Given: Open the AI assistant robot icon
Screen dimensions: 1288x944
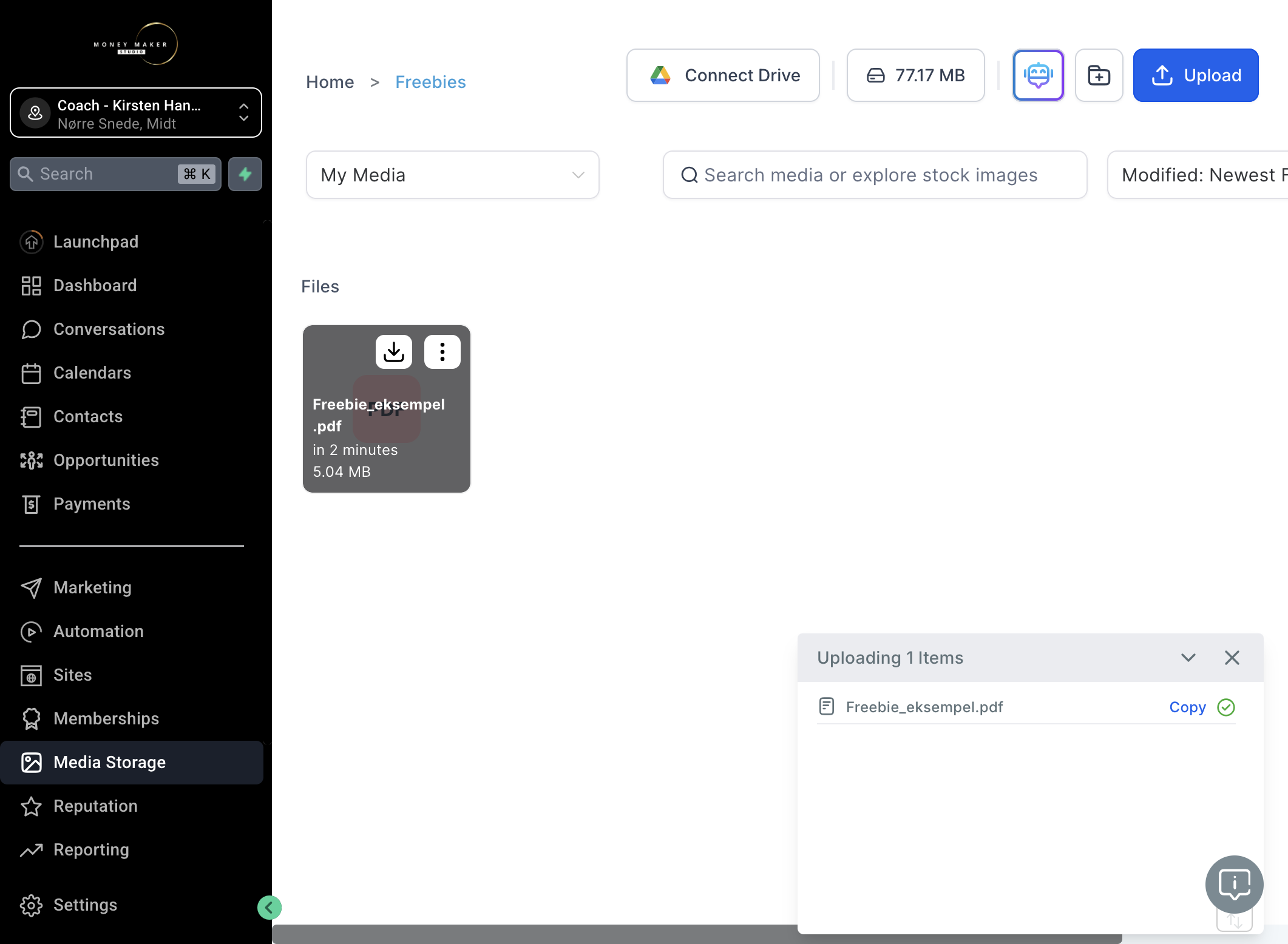Looking at the screenshot, I should click(x=1038, y=75).
